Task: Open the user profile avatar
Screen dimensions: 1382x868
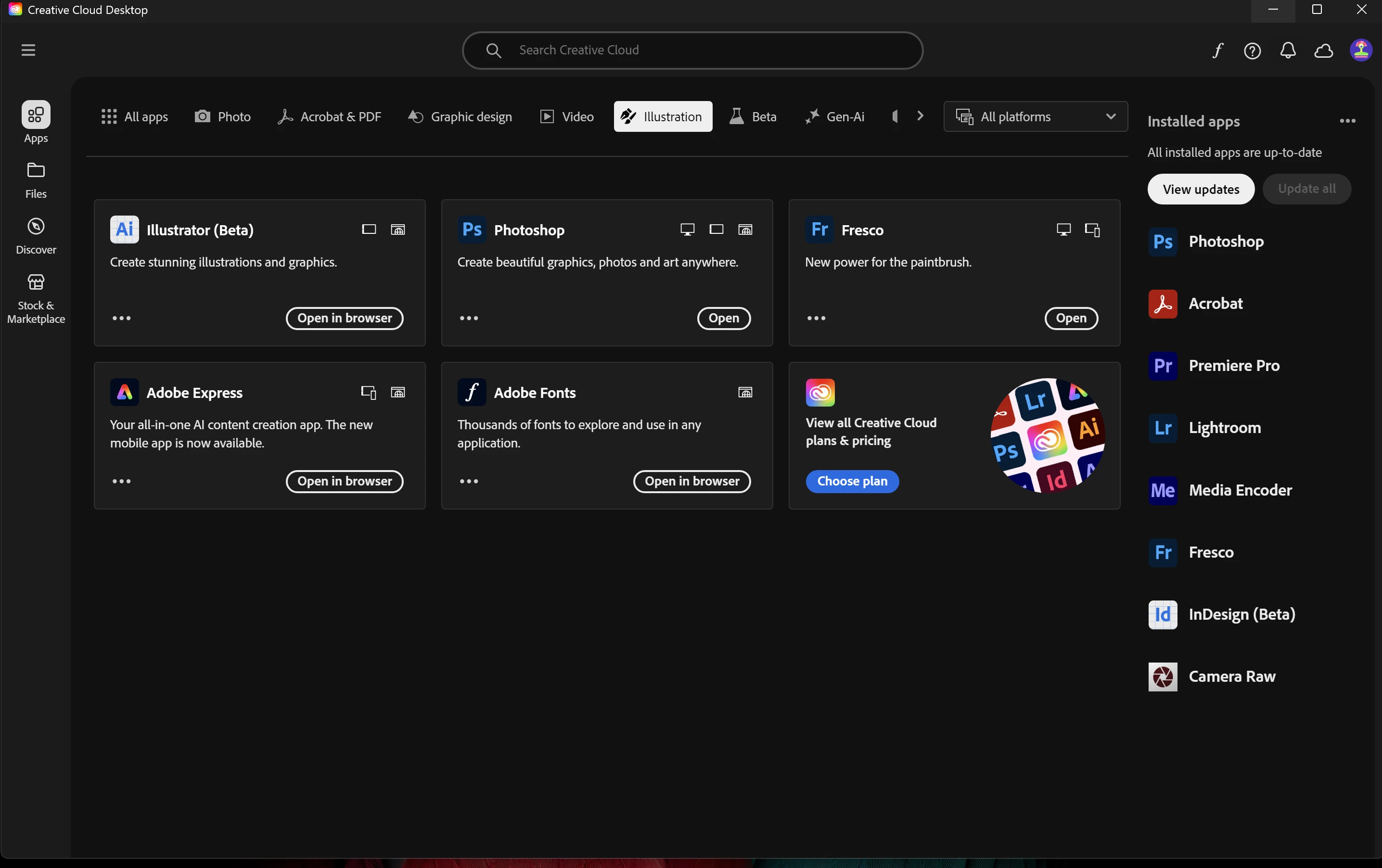Action: point(1360,50)
